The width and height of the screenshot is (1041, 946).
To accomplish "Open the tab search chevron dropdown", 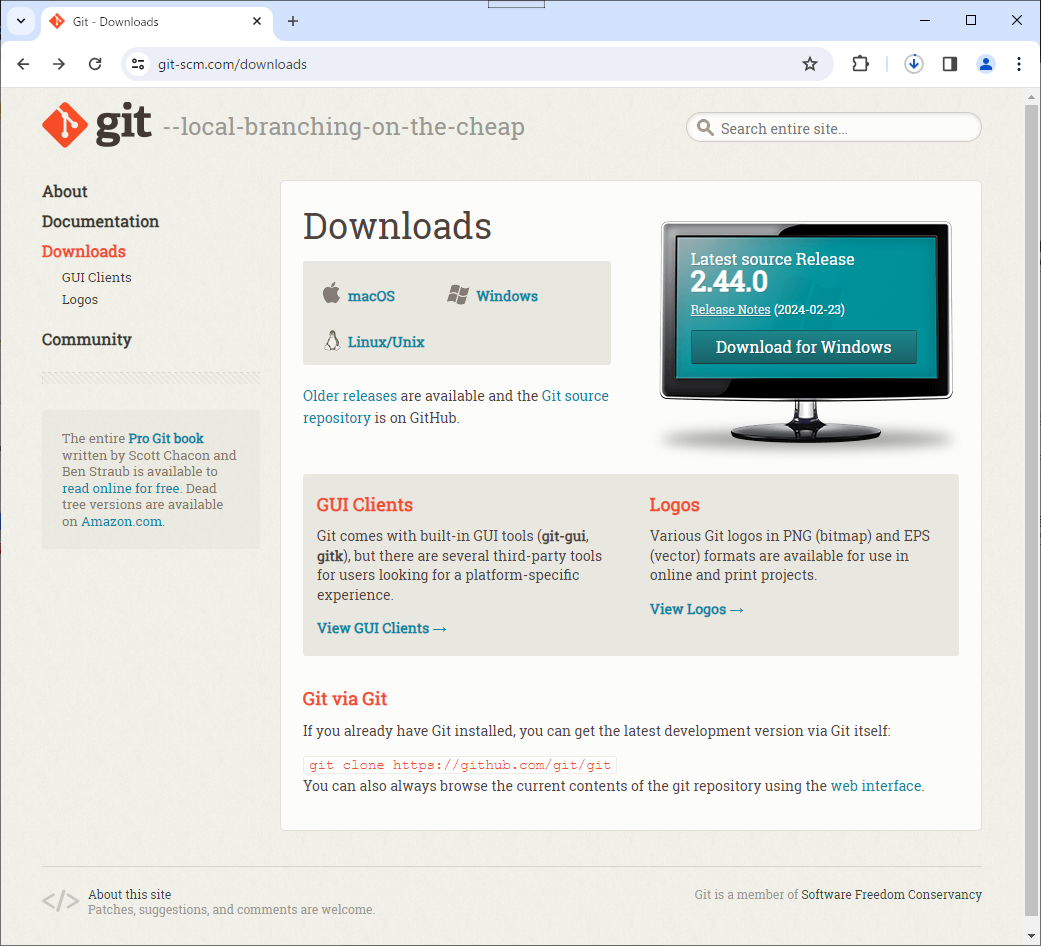I will (21, 21).
